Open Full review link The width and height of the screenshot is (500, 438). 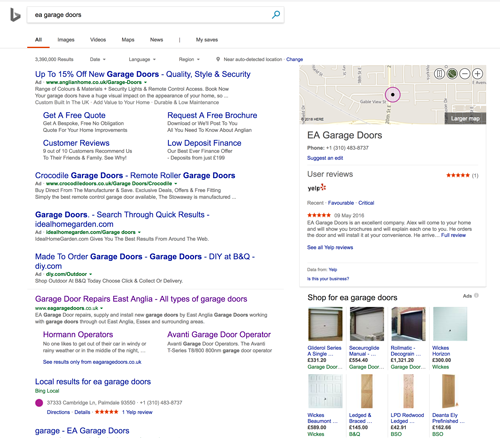(x=453, y=235)
